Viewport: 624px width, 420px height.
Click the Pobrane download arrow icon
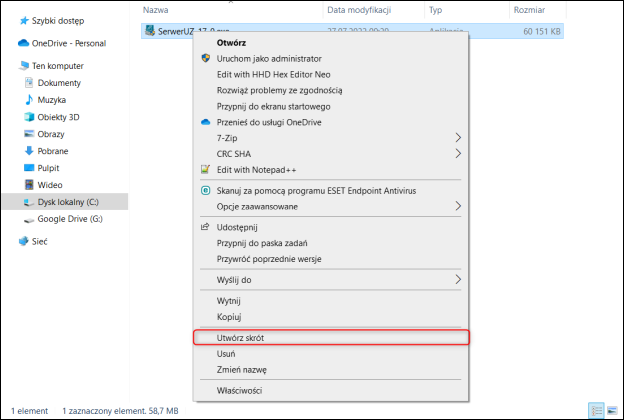(x=28, y=151)
